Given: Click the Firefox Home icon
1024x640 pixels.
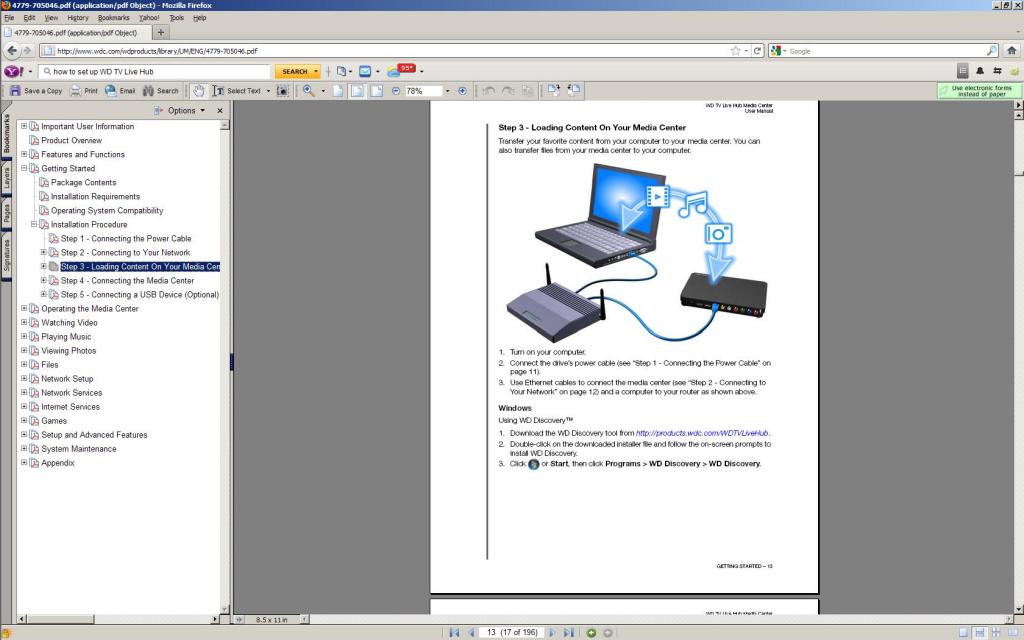Looking at the screenshot, I should (1012, 51).
